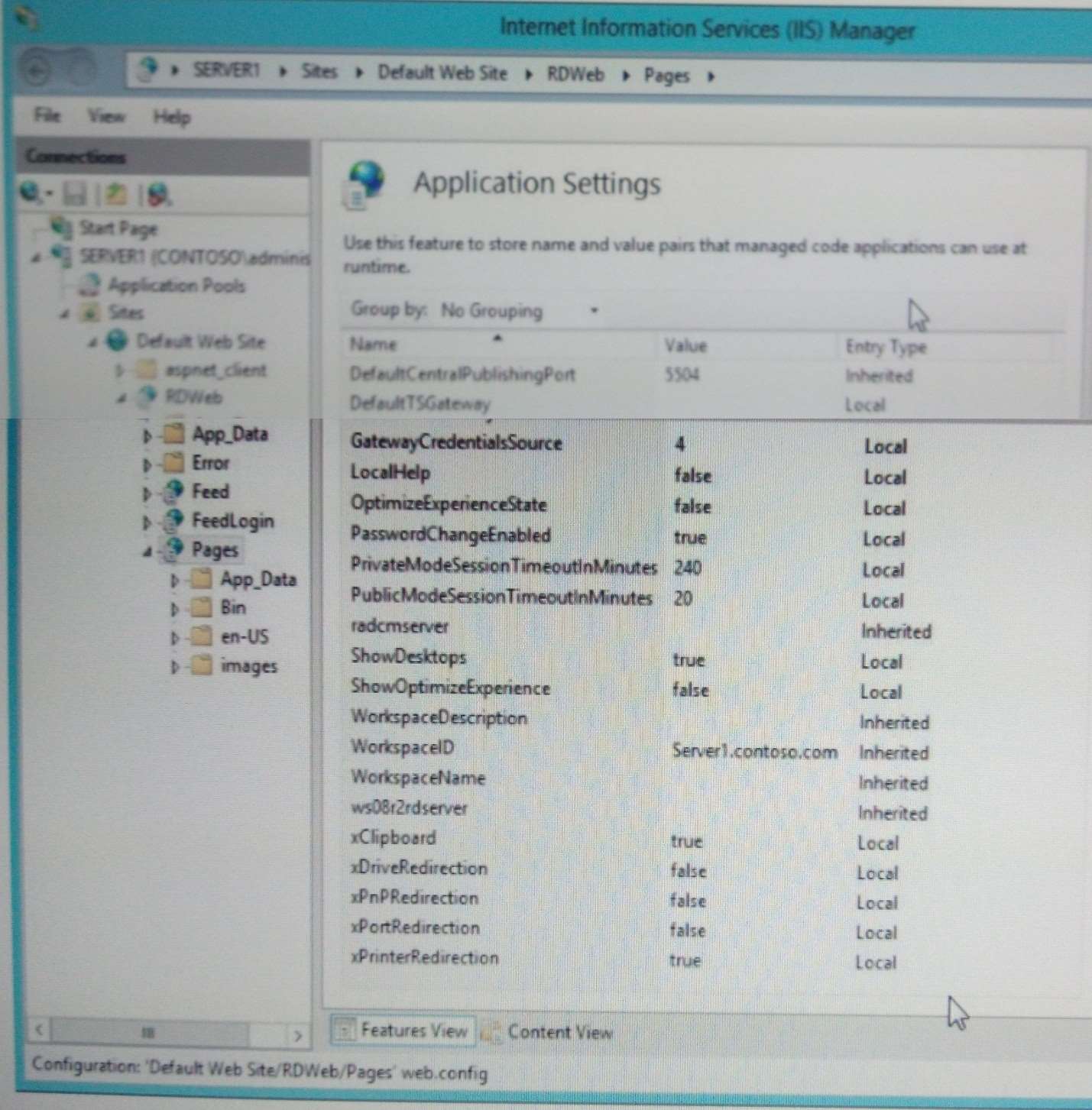This screenshot has width=1092, height=1110.
Task: Click the Application Pools icon
Action: [x=89, y=284]
